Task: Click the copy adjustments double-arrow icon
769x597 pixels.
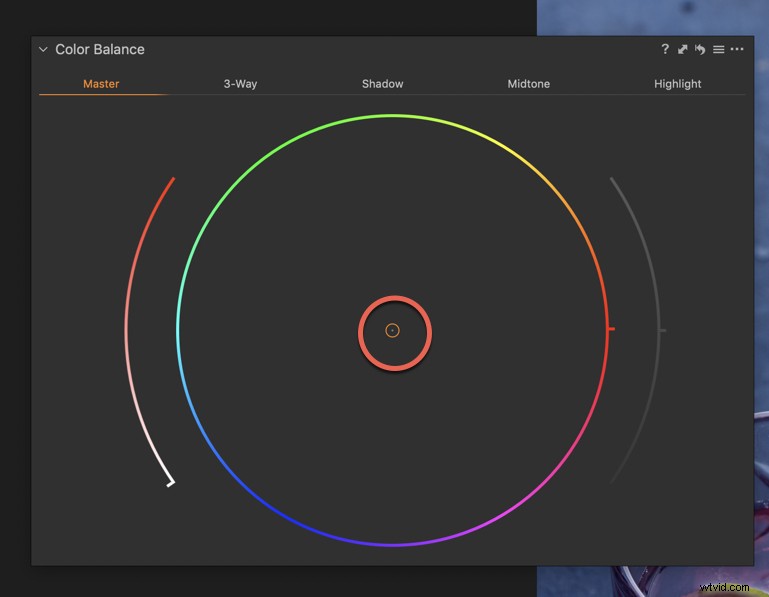Action: pyautogui.click(x=682, y=50)
